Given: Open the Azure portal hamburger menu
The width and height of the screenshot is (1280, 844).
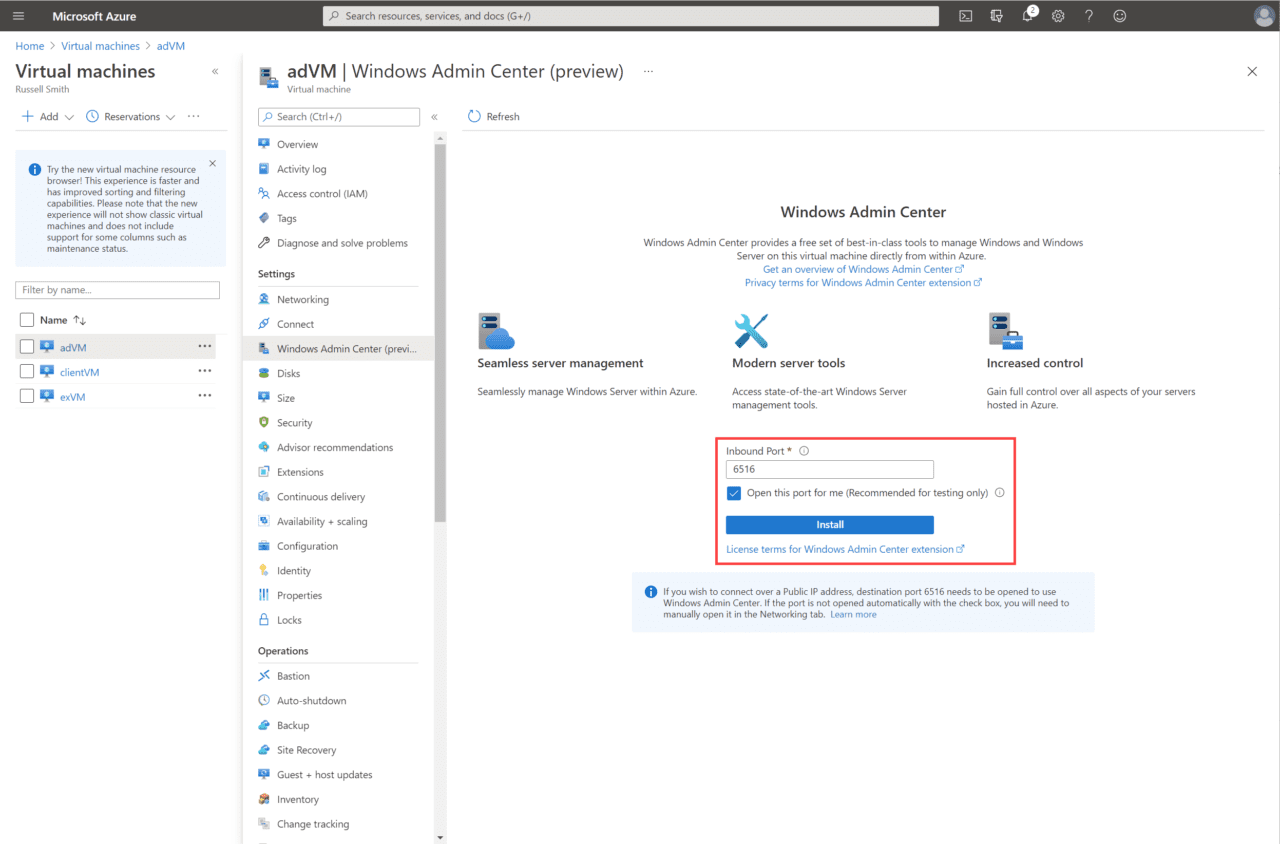Looking at the screenshot, I should coord(18,16).
